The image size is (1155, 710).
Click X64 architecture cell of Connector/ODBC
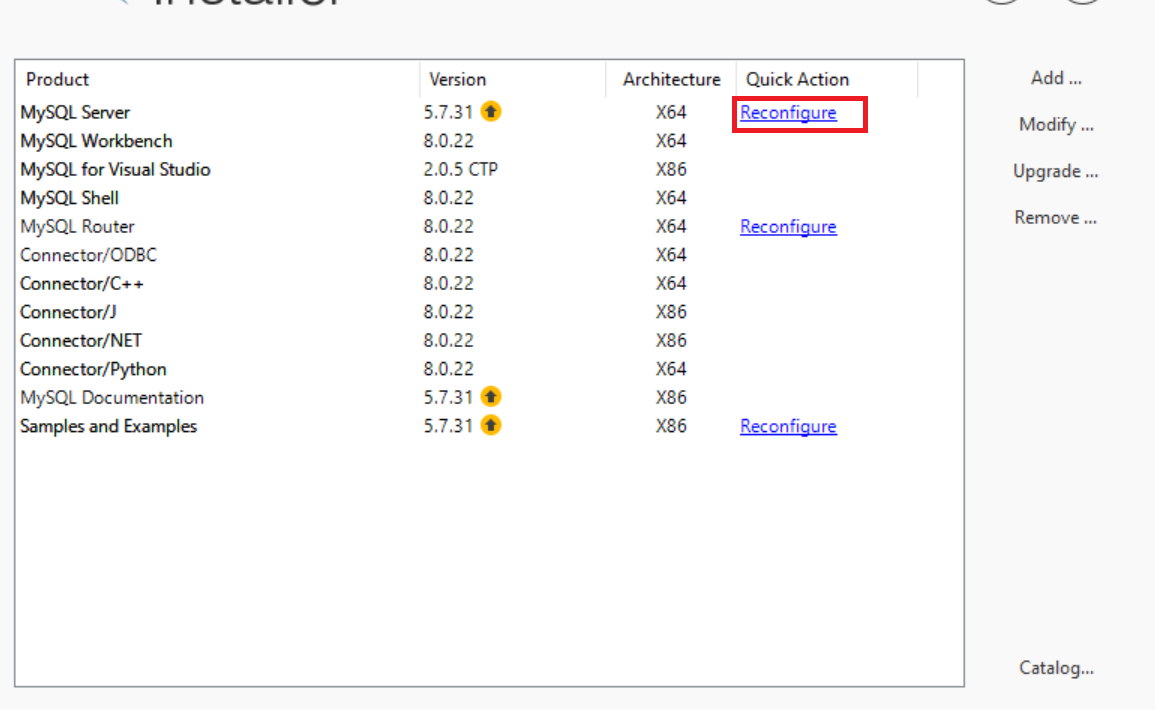(x=671, y=255)
